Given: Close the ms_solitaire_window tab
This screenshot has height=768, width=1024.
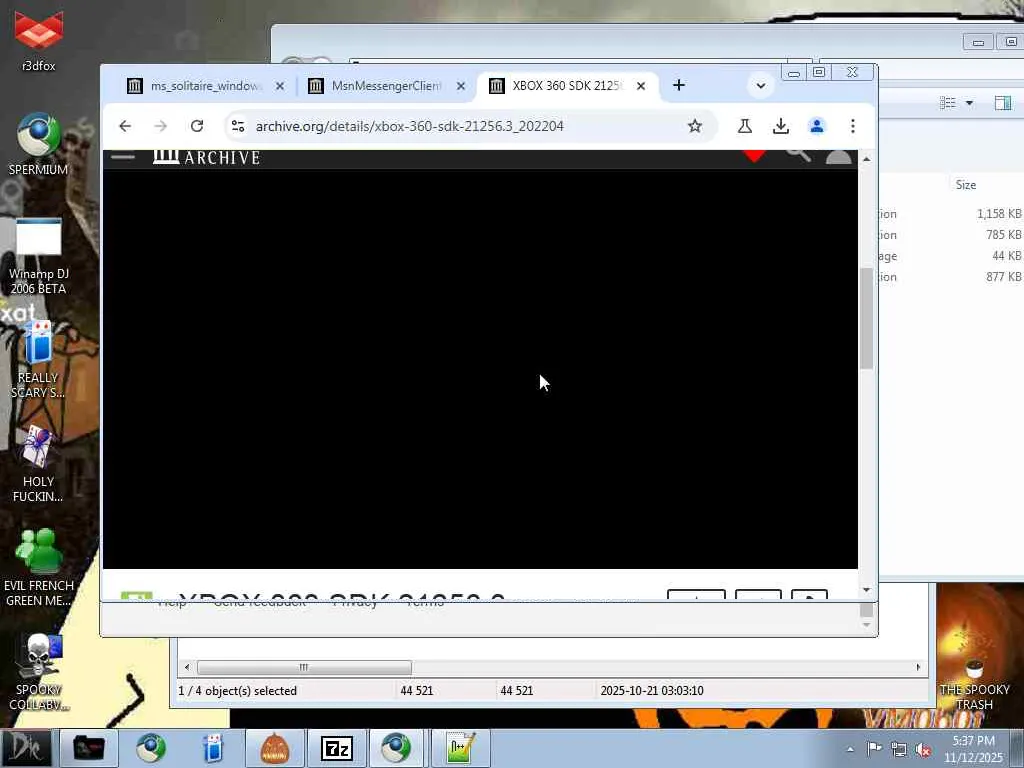Looking at the screenshot, I should (280, 86).
